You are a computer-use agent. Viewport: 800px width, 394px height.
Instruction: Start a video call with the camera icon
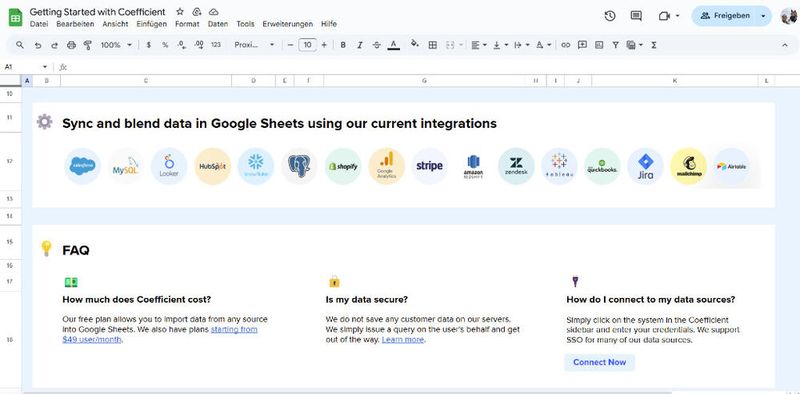[x=664, y=16]
